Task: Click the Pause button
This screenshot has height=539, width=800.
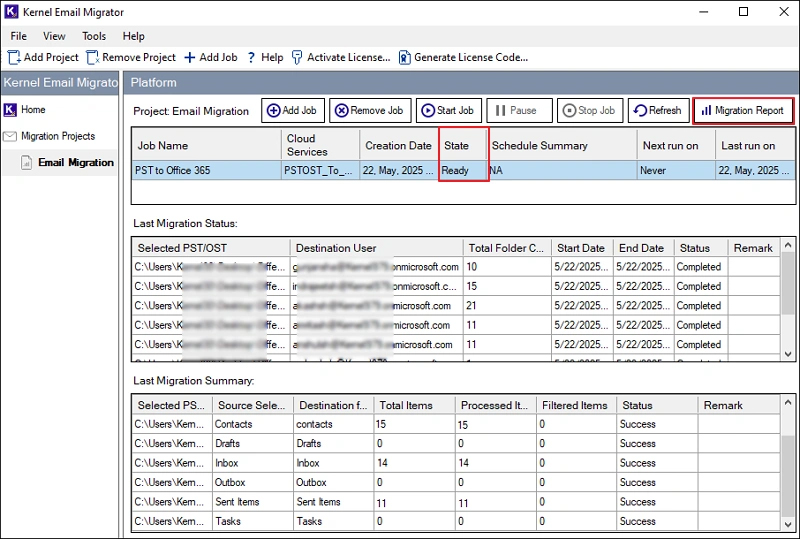Action: point(519,110)
